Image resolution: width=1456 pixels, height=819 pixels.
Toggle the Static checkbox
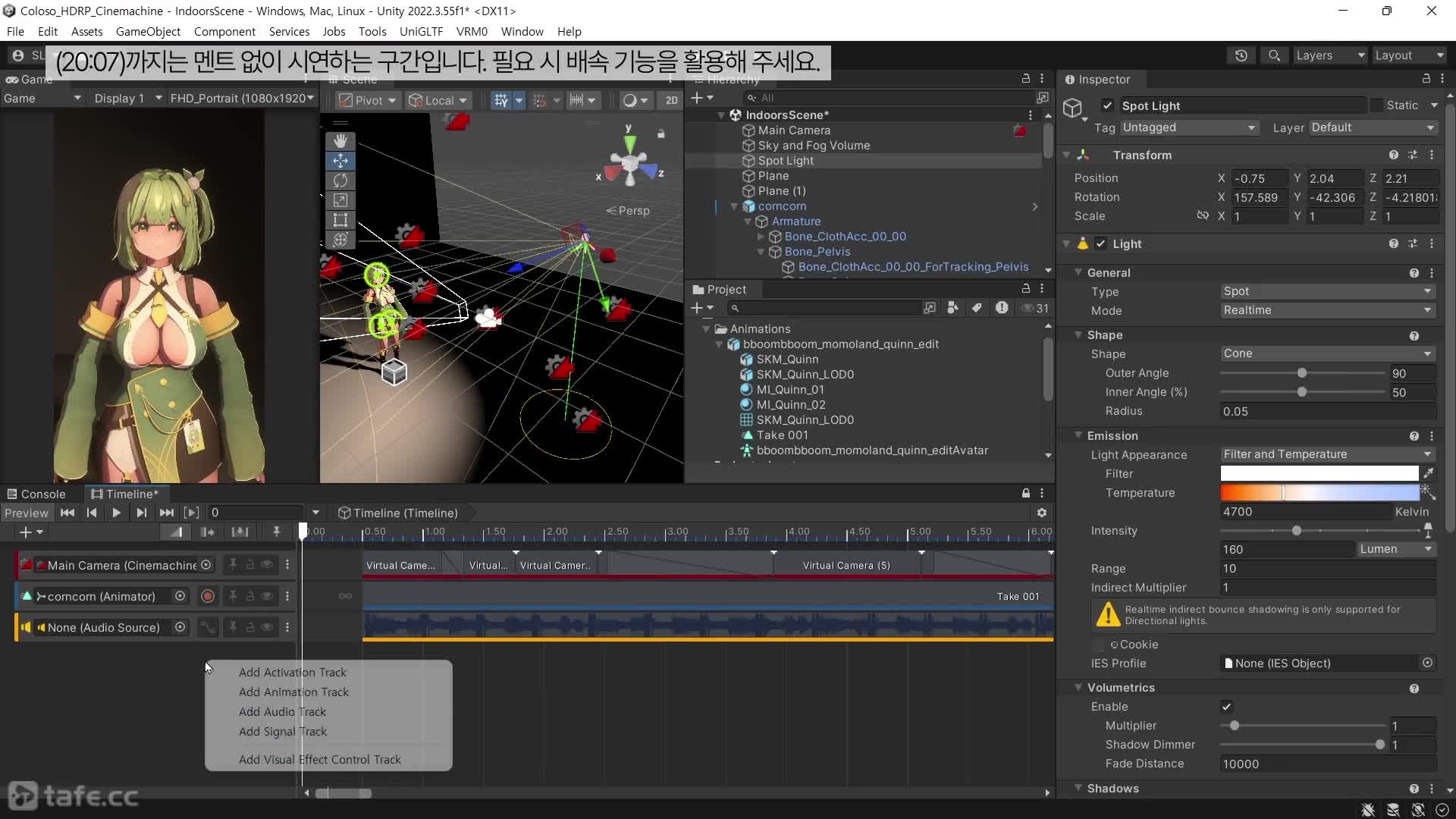click(1376, 105)
